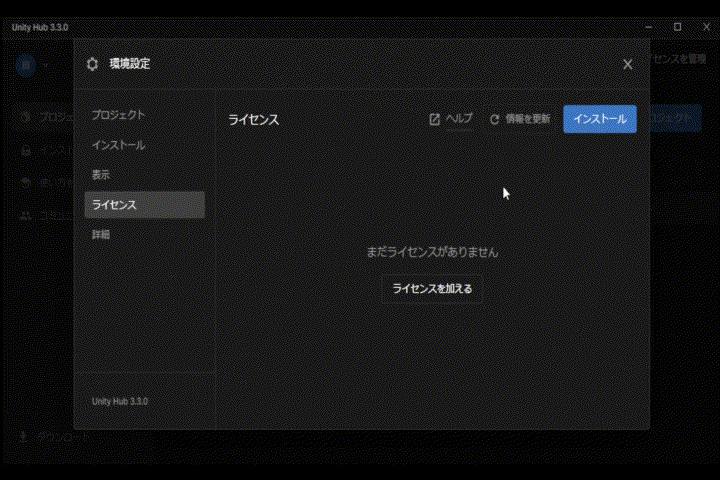Minimize the Unity Hub window
The width and height of the screenshot is (720, 480).
pos(648,27)
